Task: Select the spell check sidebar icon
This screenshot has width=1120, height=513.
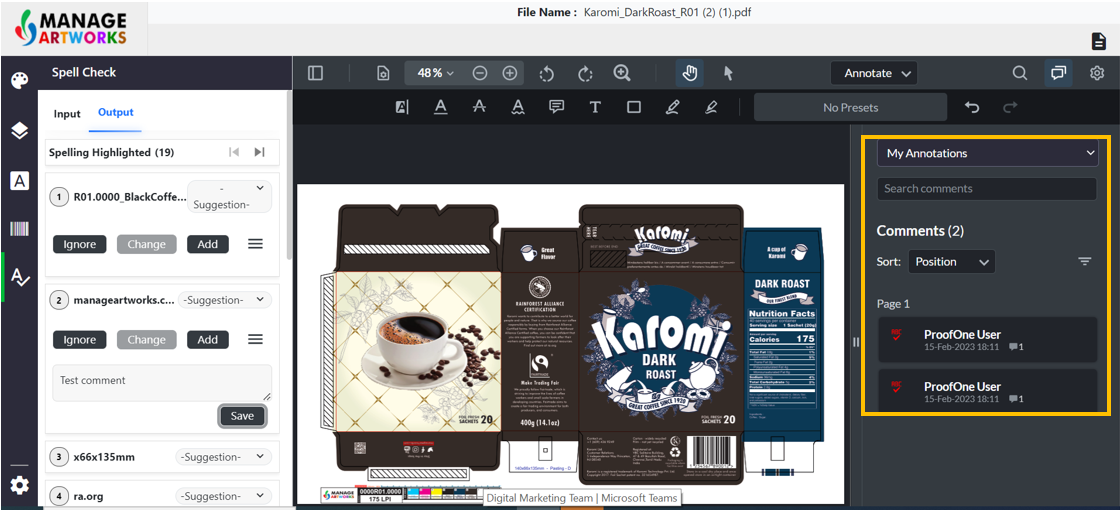Action: pos(19,277)
